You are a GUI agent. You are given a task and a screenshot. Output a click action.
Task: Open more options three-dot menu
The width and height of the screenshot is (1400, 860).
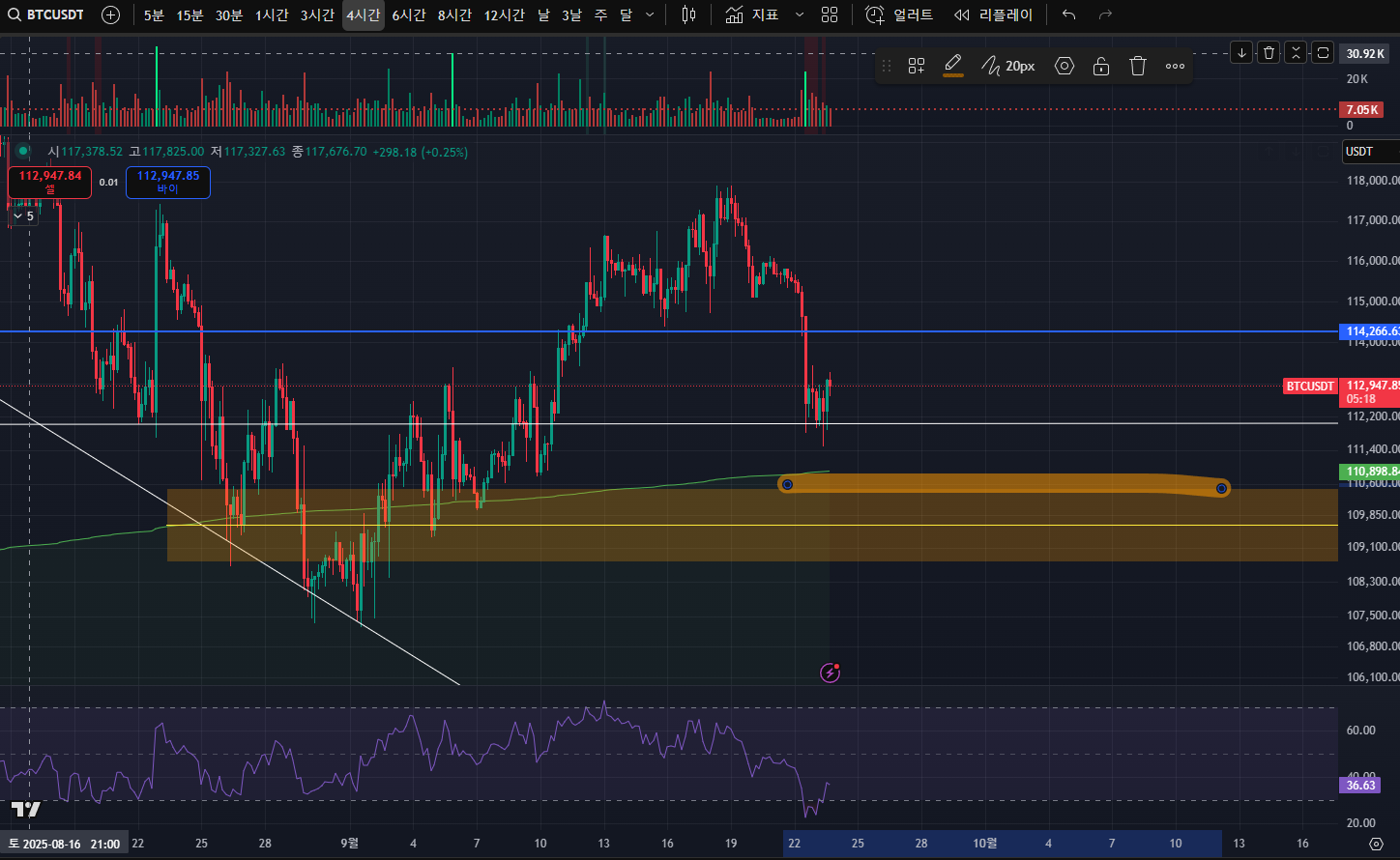pos(1175,66)
